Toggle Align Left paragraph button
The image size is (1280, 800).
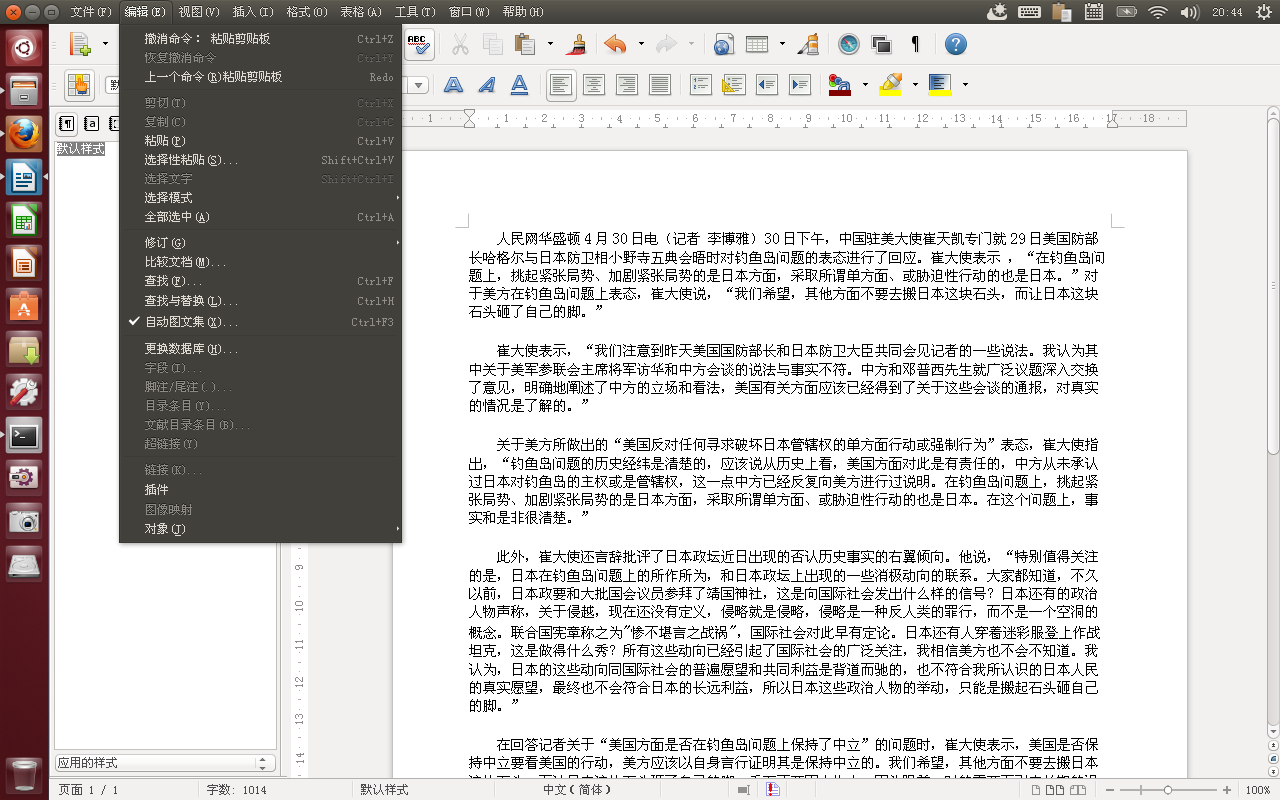[x=561, y=85]
